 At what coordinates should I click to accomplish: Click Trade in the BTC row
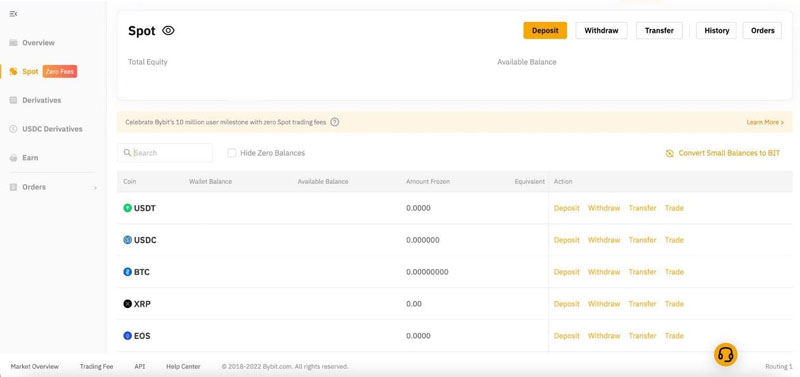(674, 272)
